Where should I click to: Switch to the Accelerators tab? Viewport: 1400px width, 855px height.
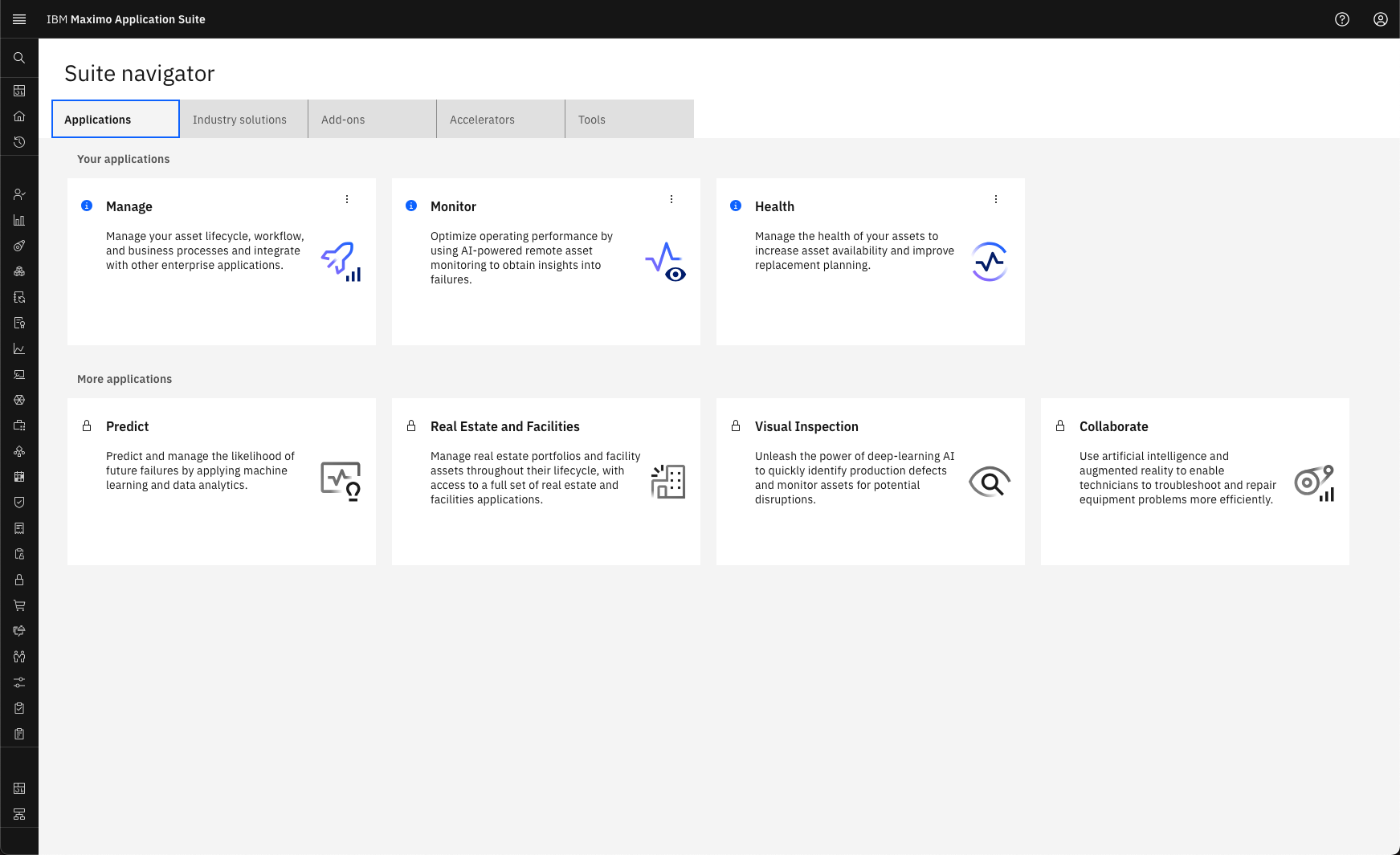pyautogui.click(x=501, y=119)
